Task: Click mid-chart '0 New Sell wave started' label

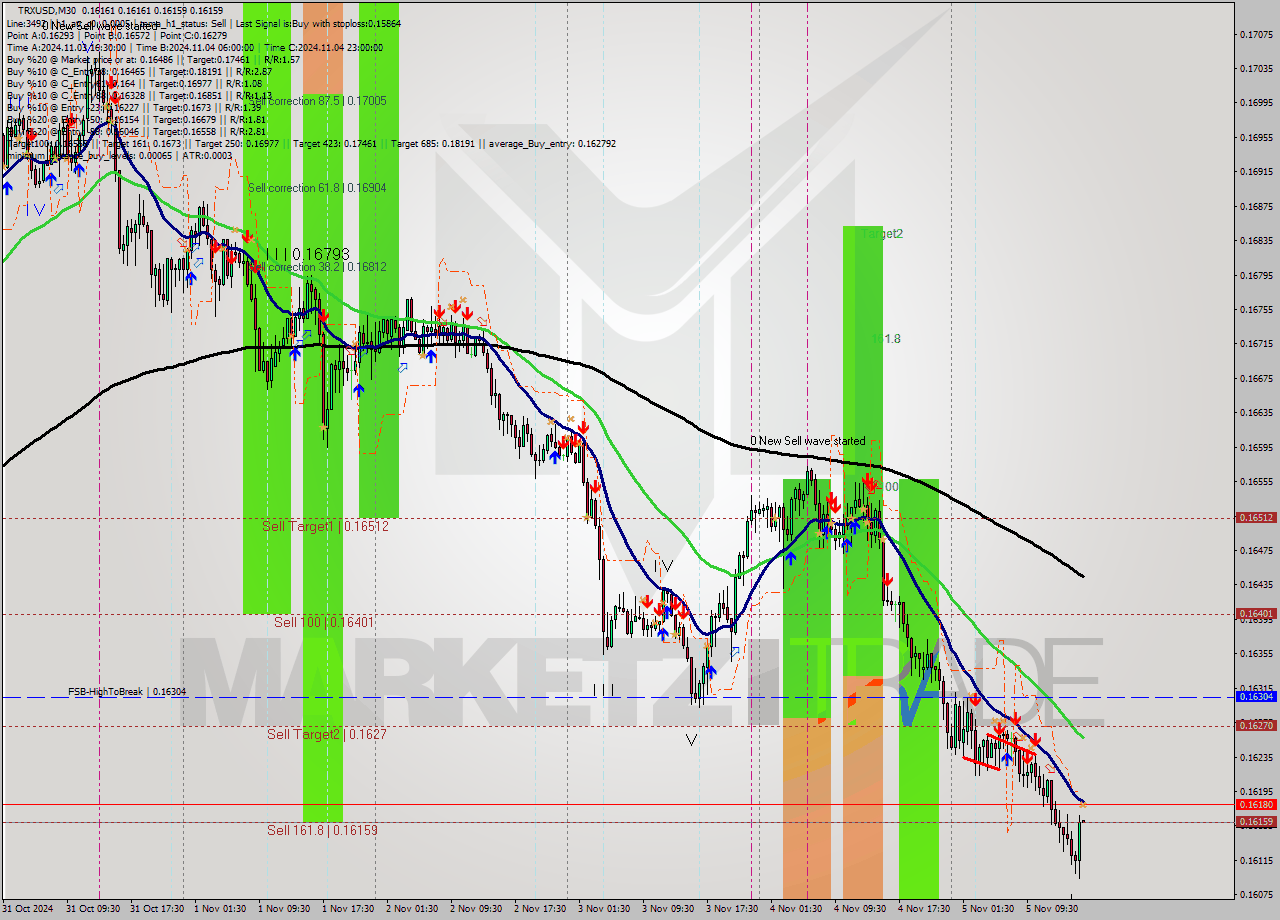Action: point(808,441)
